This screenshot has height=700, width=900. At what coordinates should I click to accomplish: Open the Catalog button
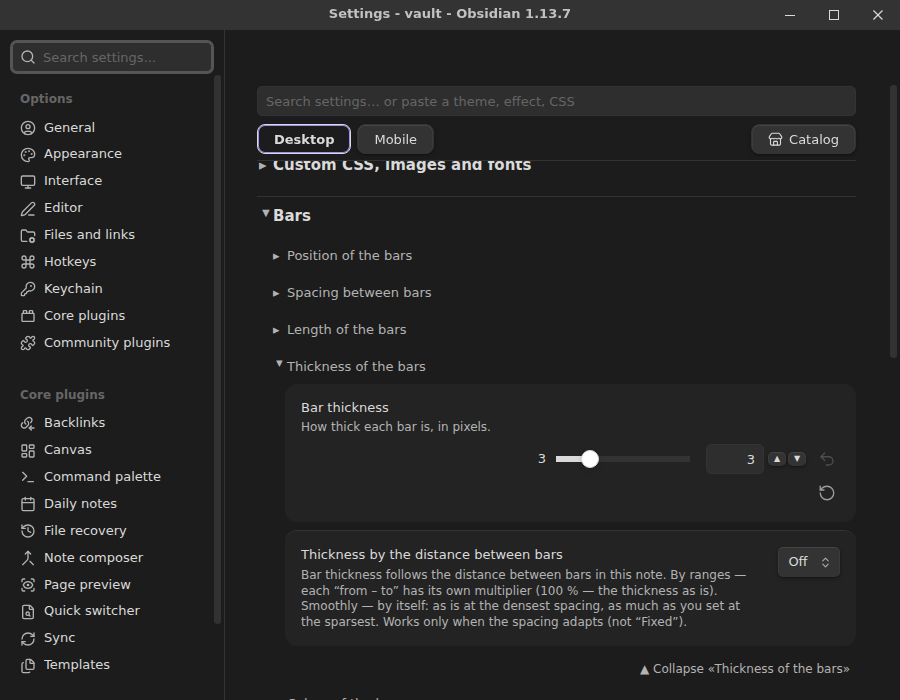[x=803, y=139]
